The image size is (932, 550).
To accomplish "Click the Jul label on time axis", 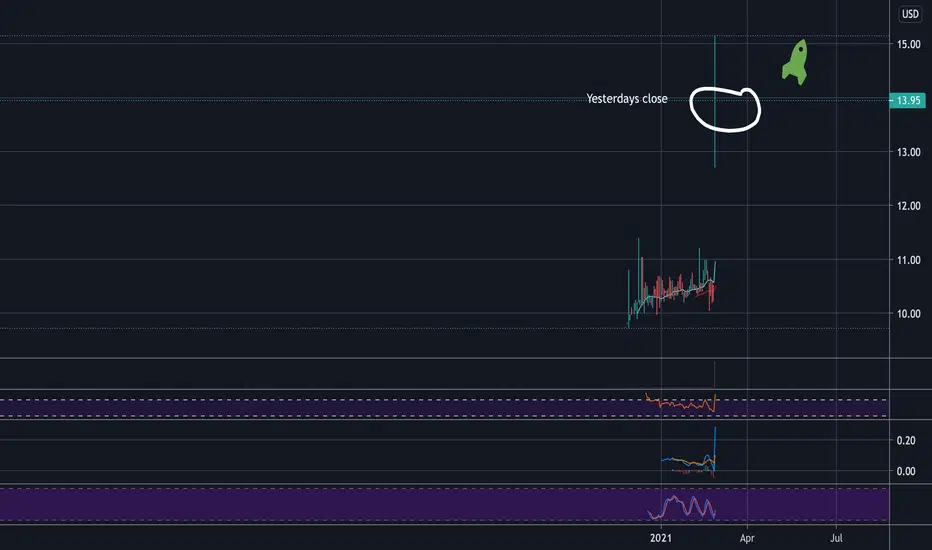I will coord(836,538).
